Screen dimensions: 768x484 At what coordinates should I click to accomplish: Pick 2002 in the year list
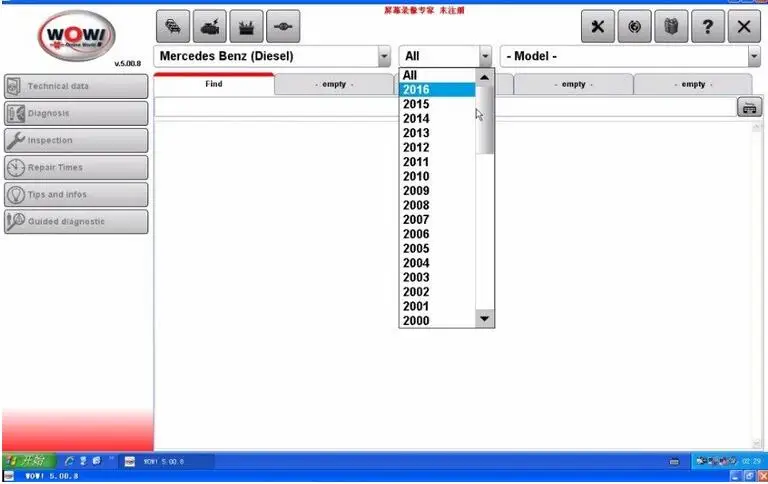[x=437, y=292]
